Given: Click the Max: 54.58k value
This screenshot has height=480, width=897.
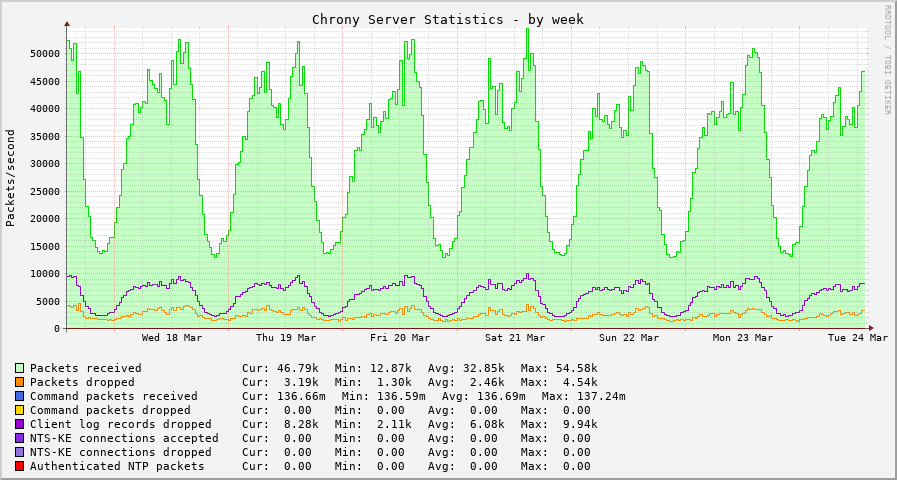Looking at the screenshot, I should click(559, 368).
